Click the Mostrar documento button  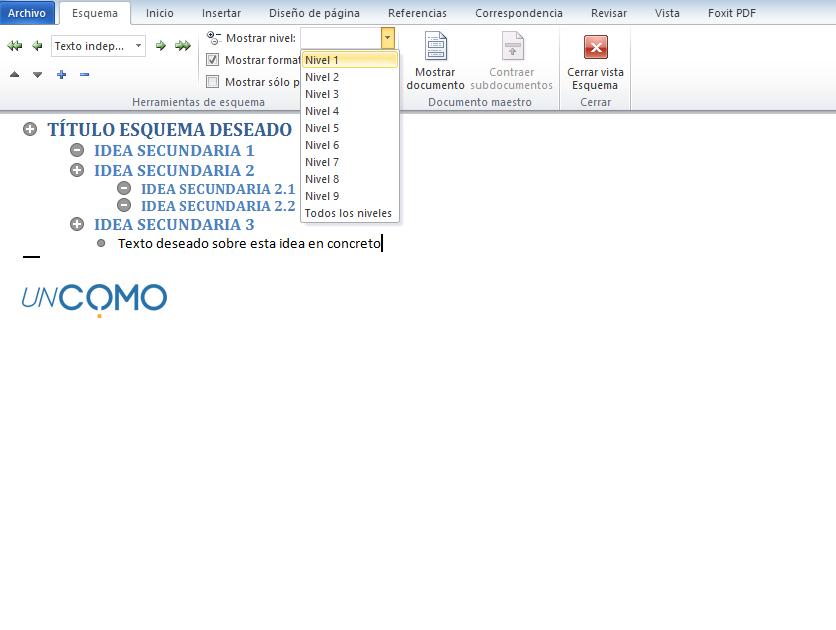tap(435, 62)
